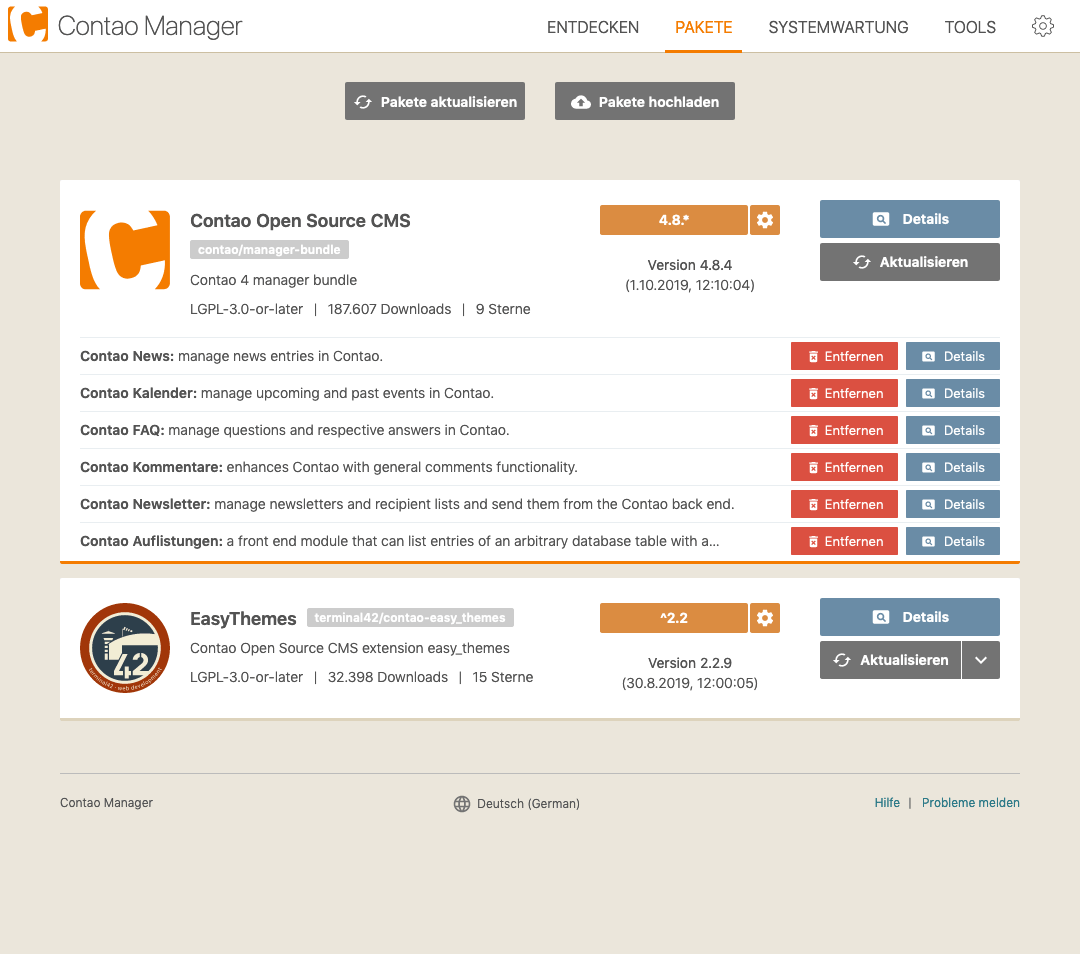Remove the Contao Kalender bundle
Image resolution: width=1080 pixels, height=954 pixels.
(x=844, y=393)
